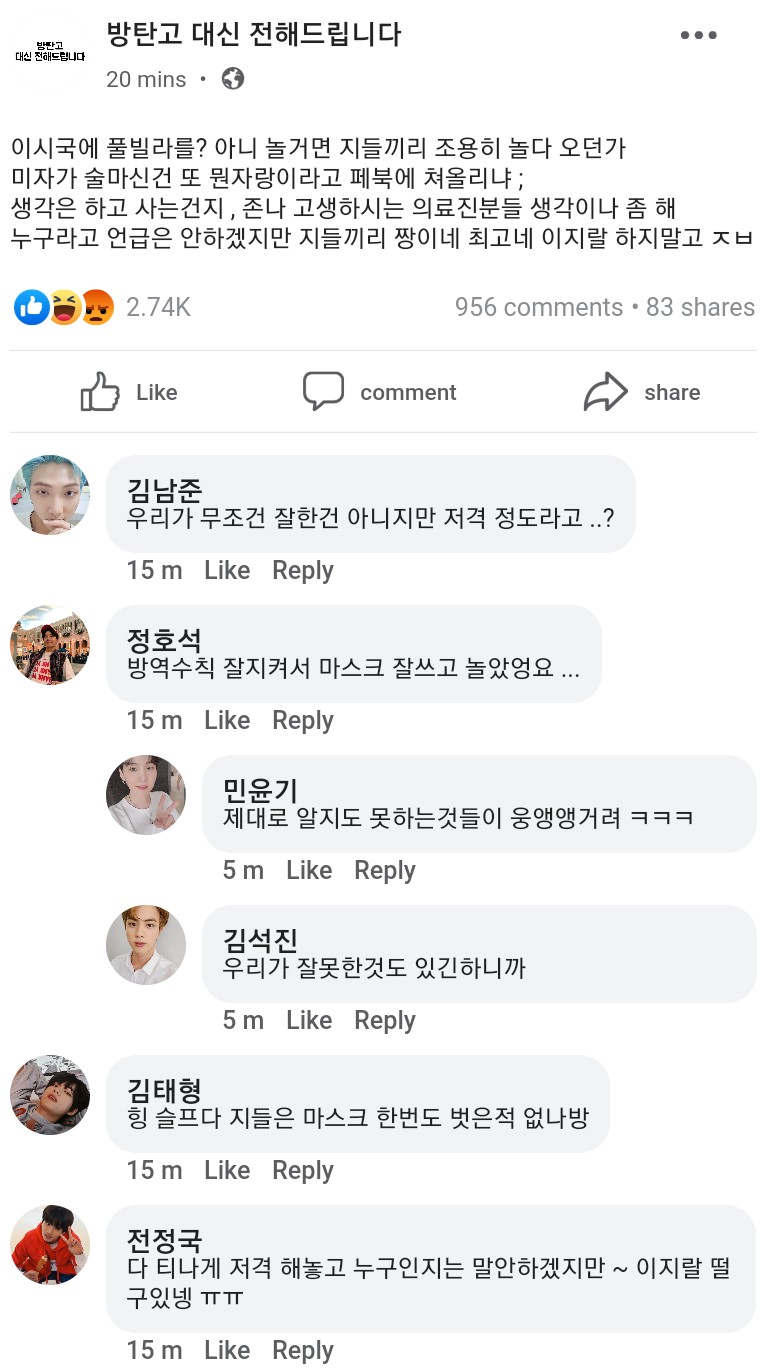Click the share arrow icon

click(x=605, y=392)
